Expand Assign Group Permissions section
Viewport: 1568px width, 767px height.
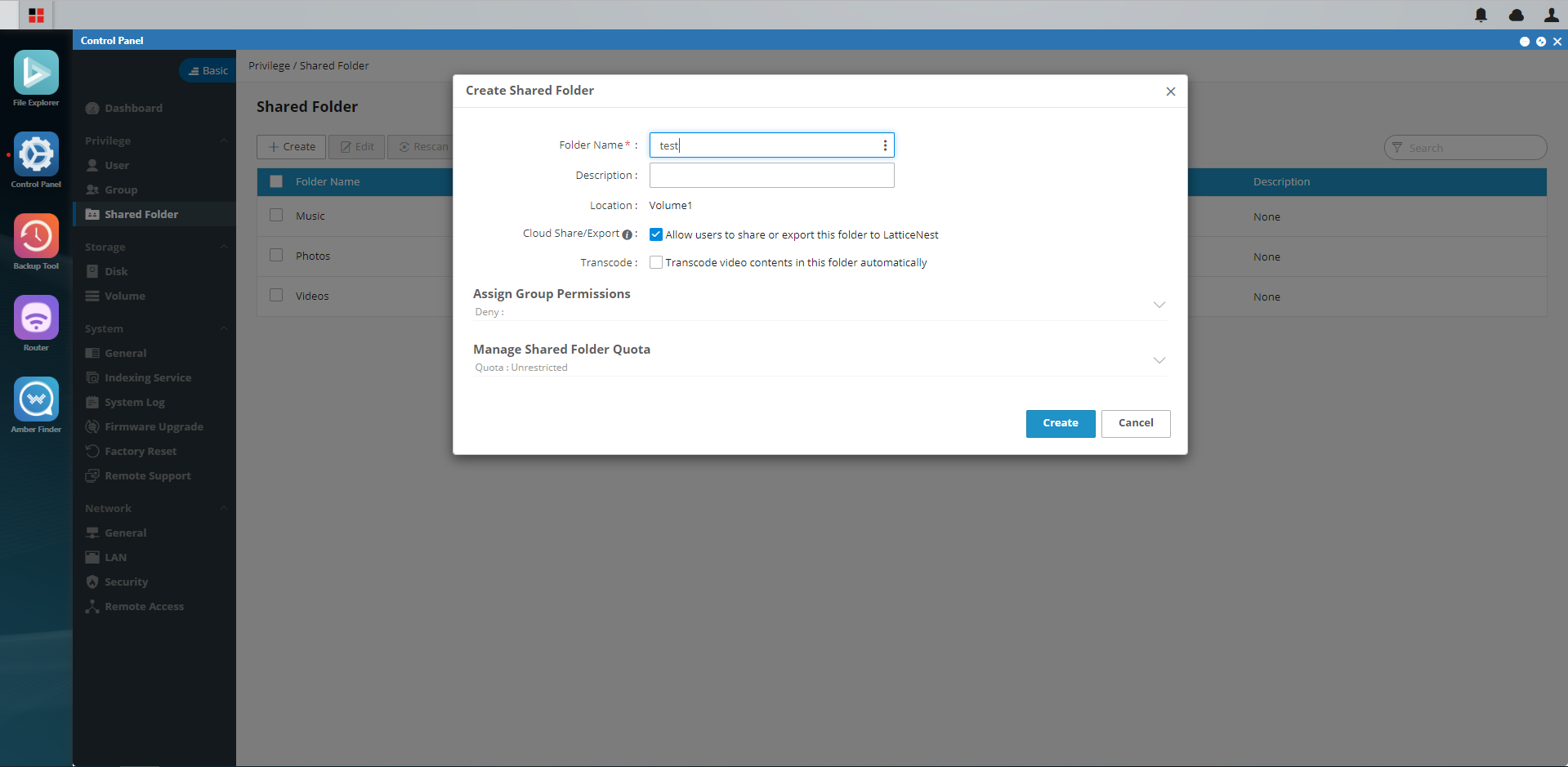[x=1159, y=305]
